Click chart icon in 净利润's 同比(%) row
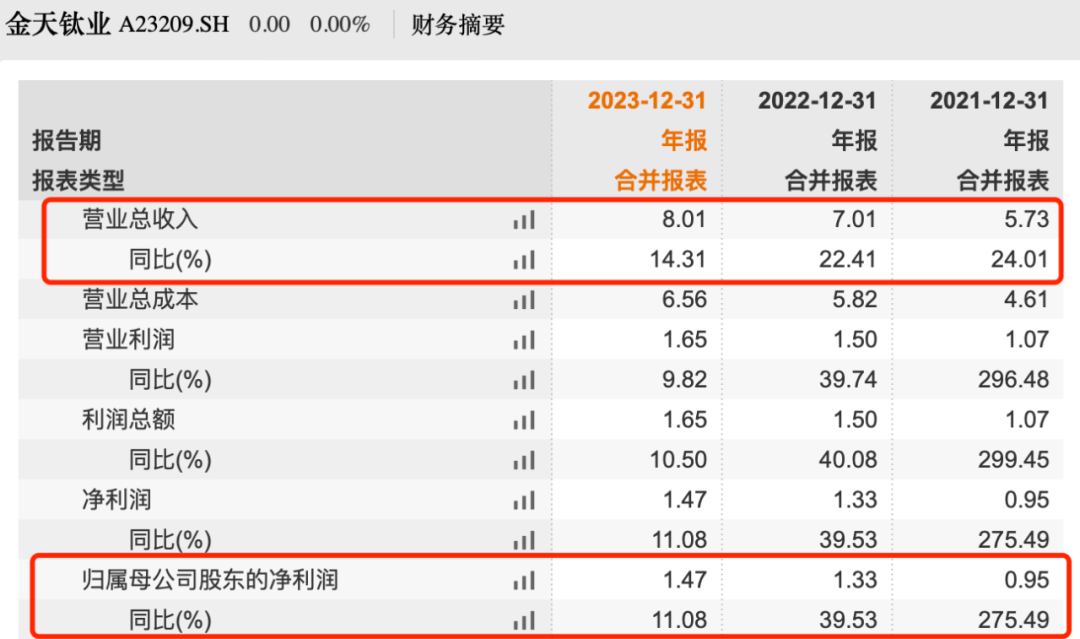 pyautogui.click(x=524, y=541)
